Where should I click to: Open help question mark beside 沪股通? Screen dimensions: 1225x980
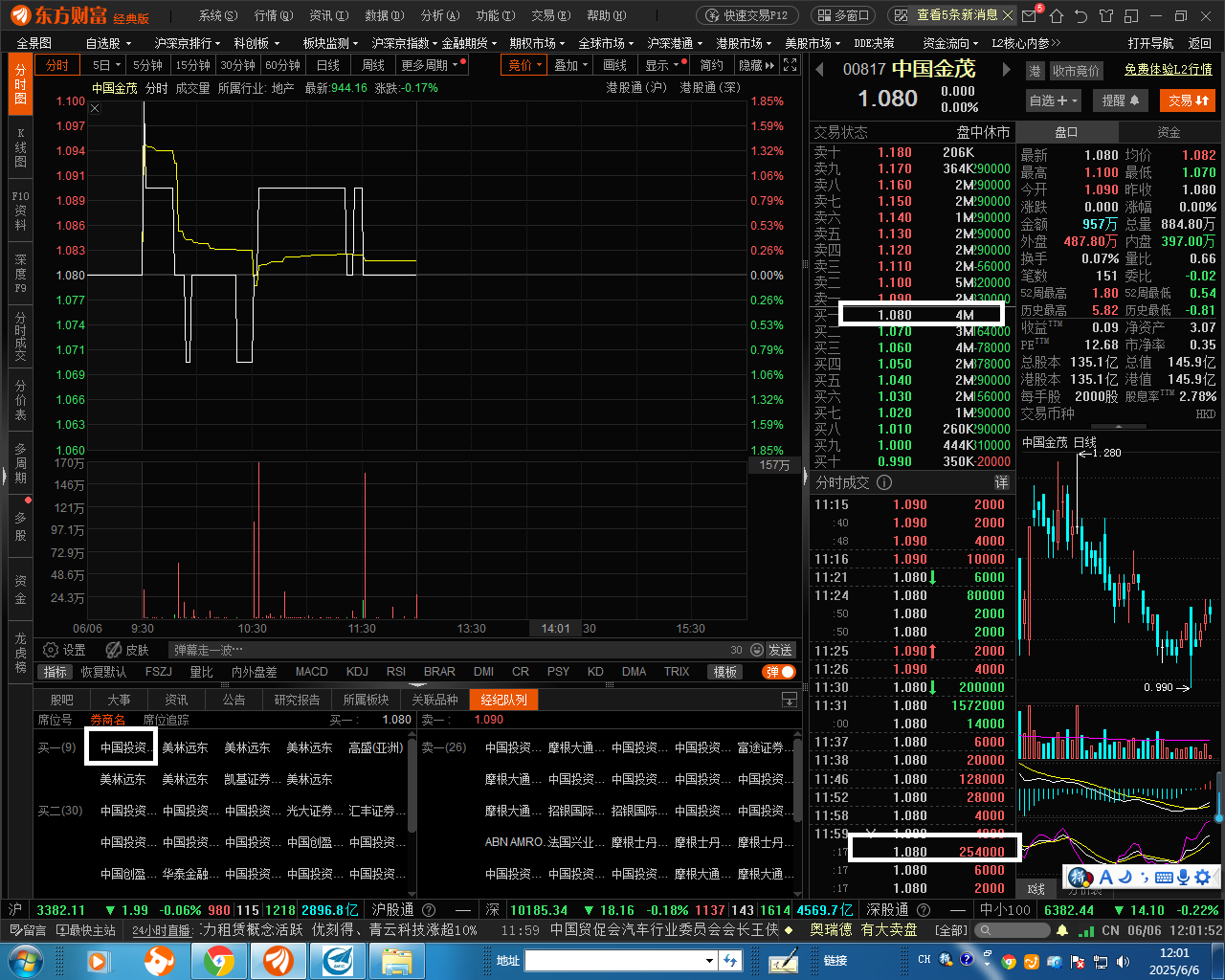point(429,910)
